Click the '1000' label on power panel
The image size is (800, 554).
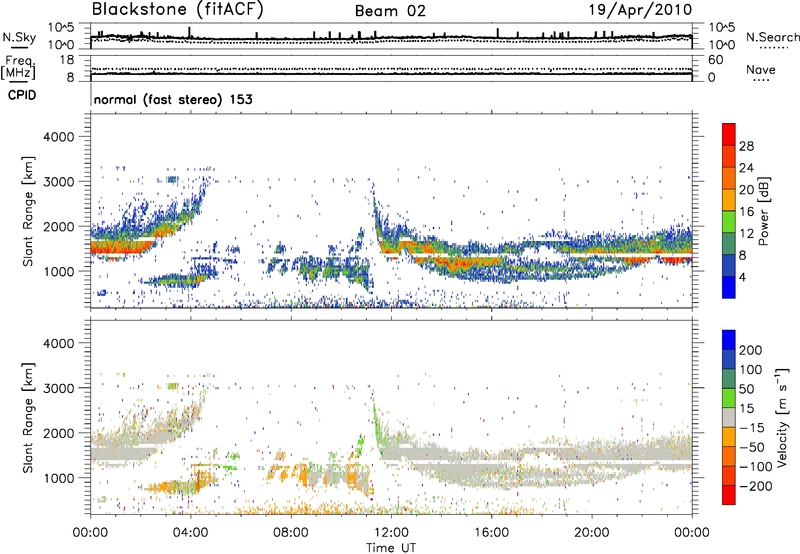pyautogui.click(x=58, y=271)
